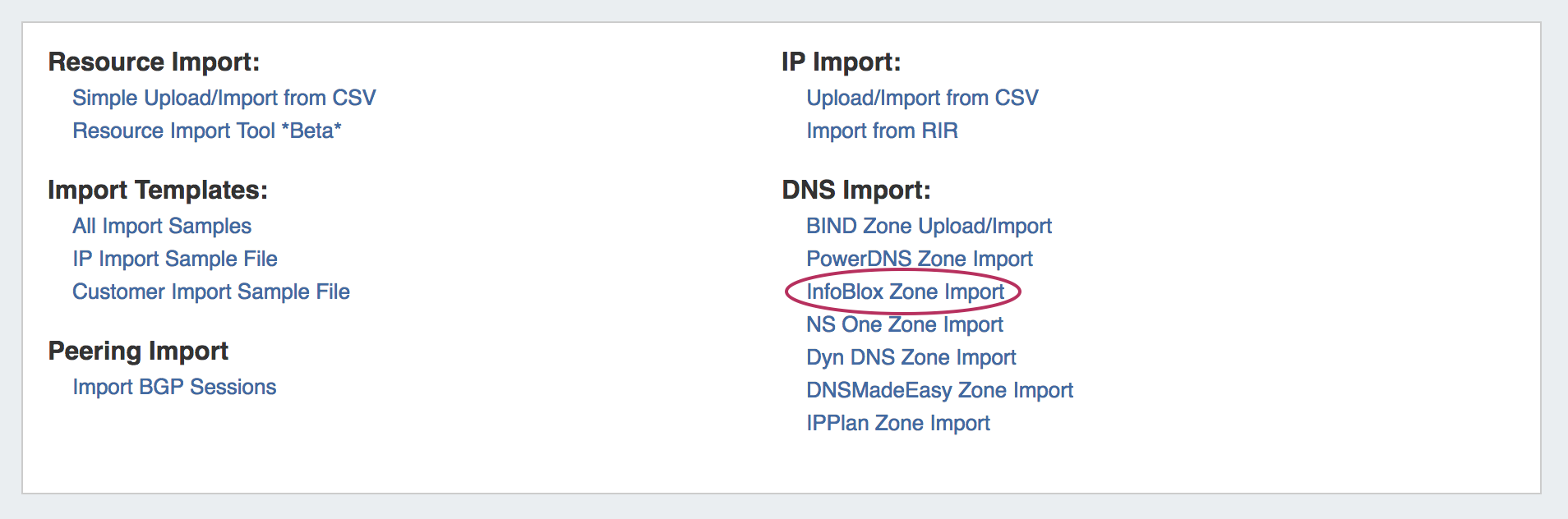Select PowerDNS Zone Import link
The width and height of the screenshot is (1568, 519).
point(919,259)
